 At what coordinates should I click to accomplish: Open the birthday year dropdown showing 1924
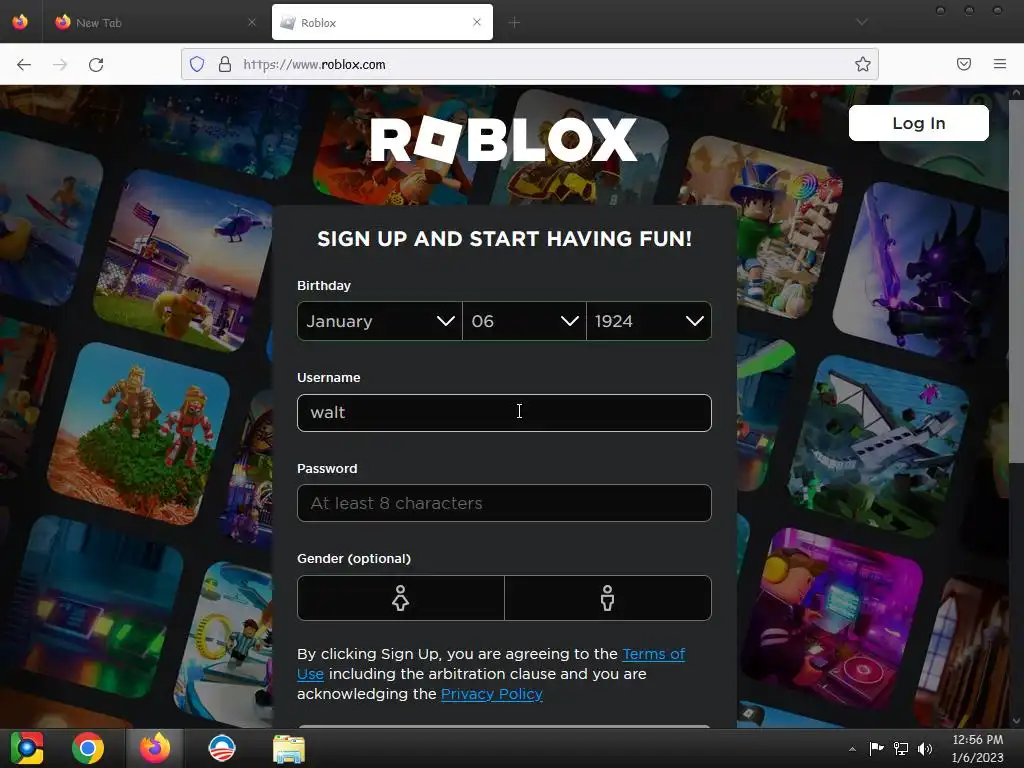click(649, 321)
